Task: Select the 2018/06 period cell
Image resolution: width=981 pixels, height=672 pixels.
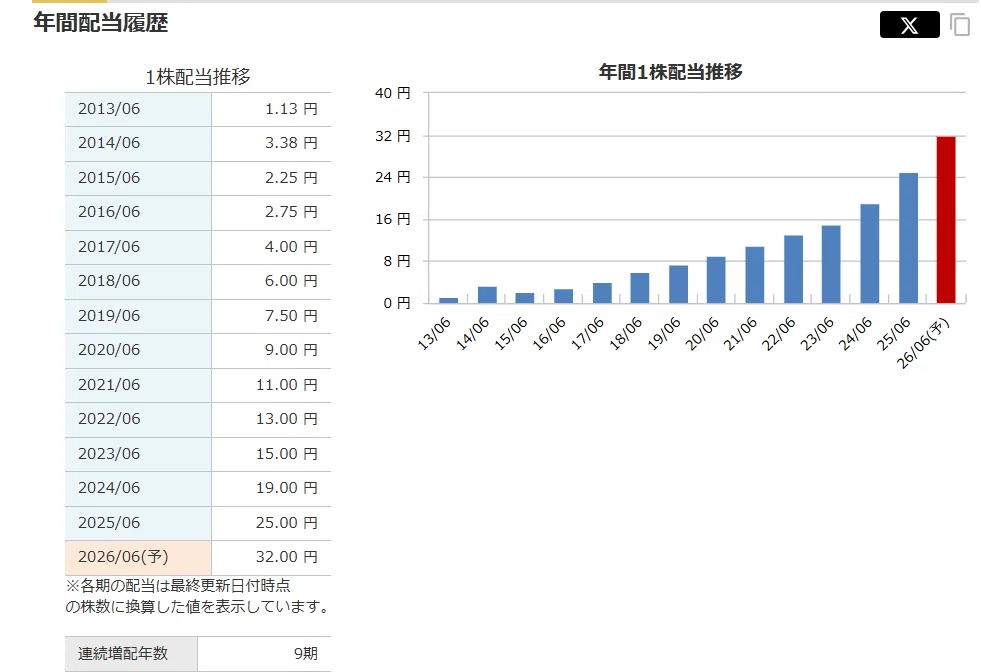Action: coord(138,282)
